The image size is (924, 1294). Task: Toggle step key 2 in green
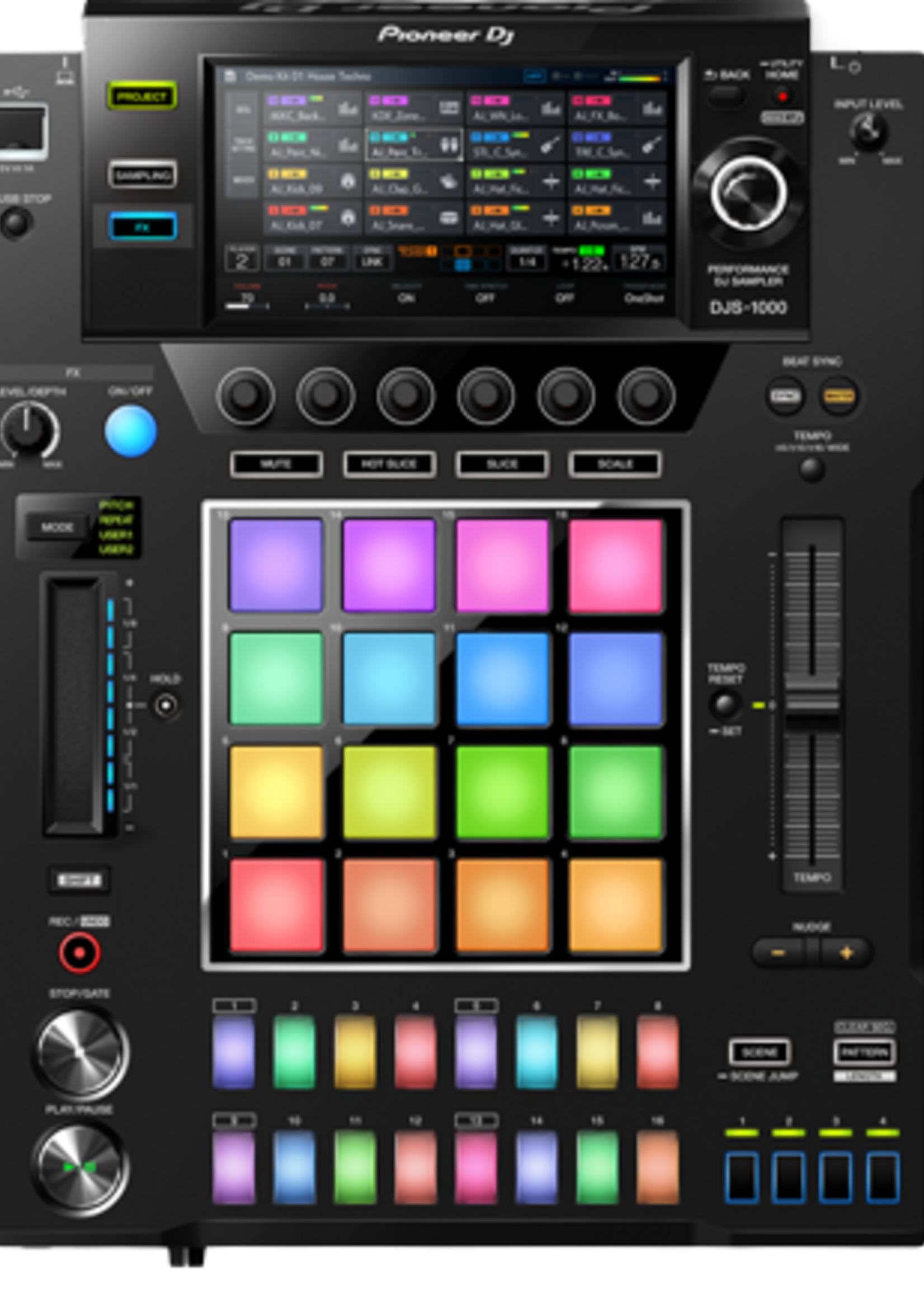coord(294,1052)
